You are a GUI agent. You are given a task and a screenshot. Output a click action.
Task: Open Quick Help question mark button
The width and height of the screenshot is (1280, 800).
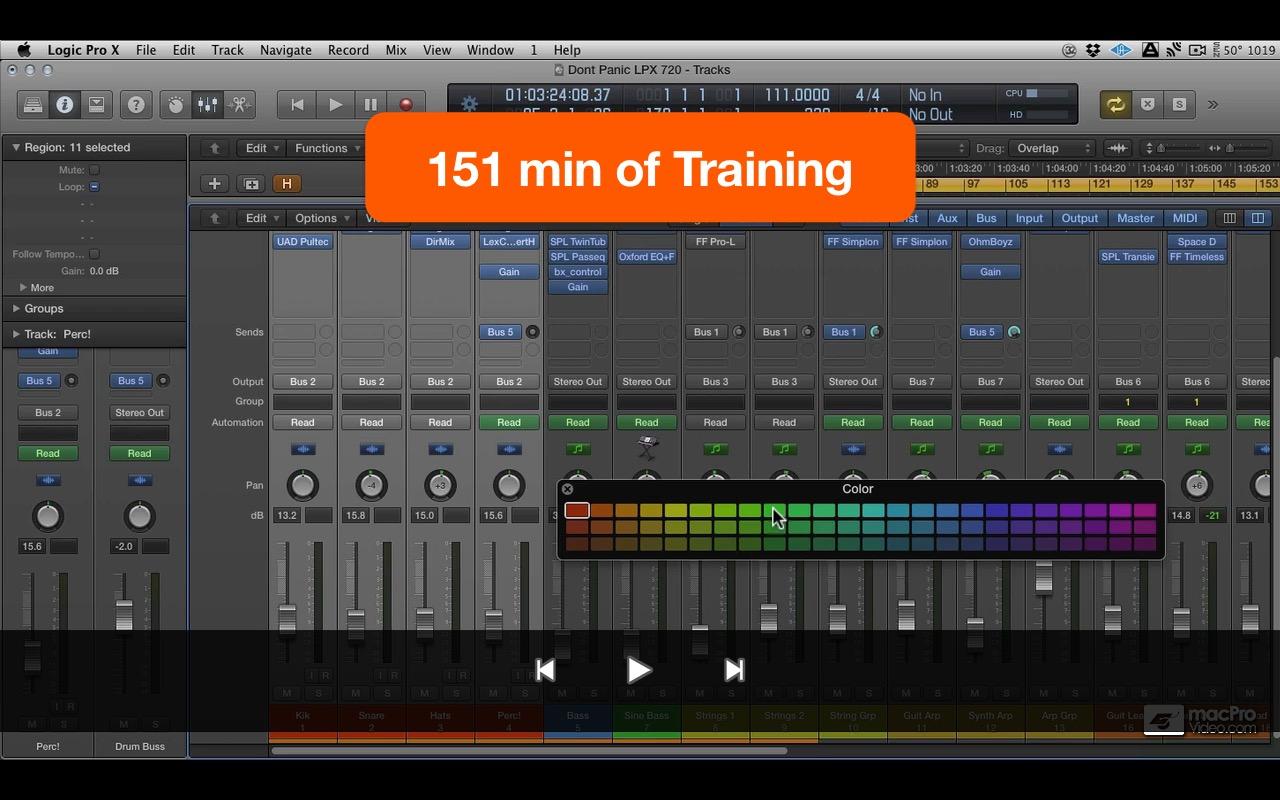(x=136, y=104)
